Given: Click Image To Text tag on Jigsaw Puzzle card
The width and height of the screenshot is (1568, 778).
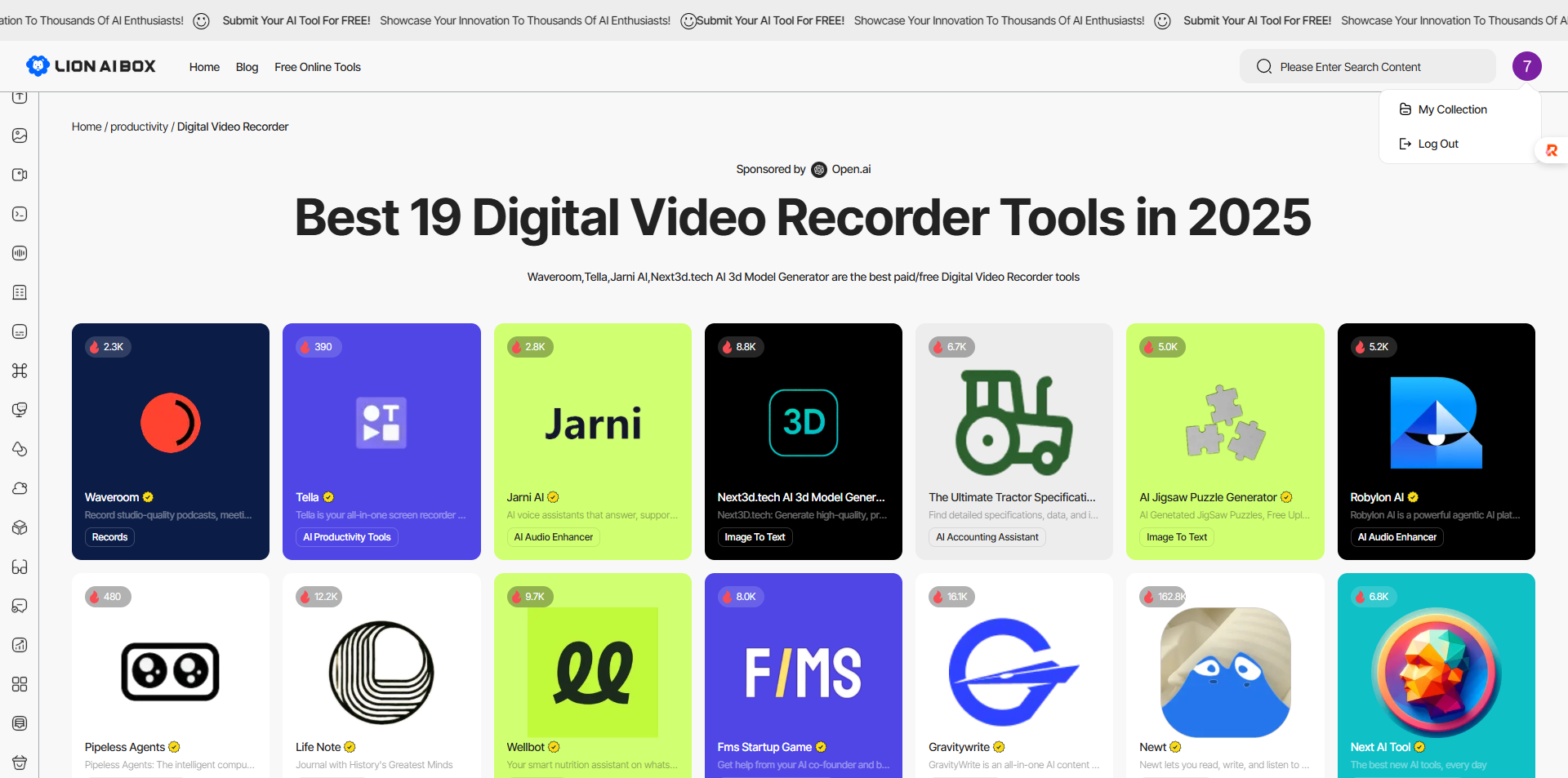Looking at the screenshot, I should pos(1177,537).
